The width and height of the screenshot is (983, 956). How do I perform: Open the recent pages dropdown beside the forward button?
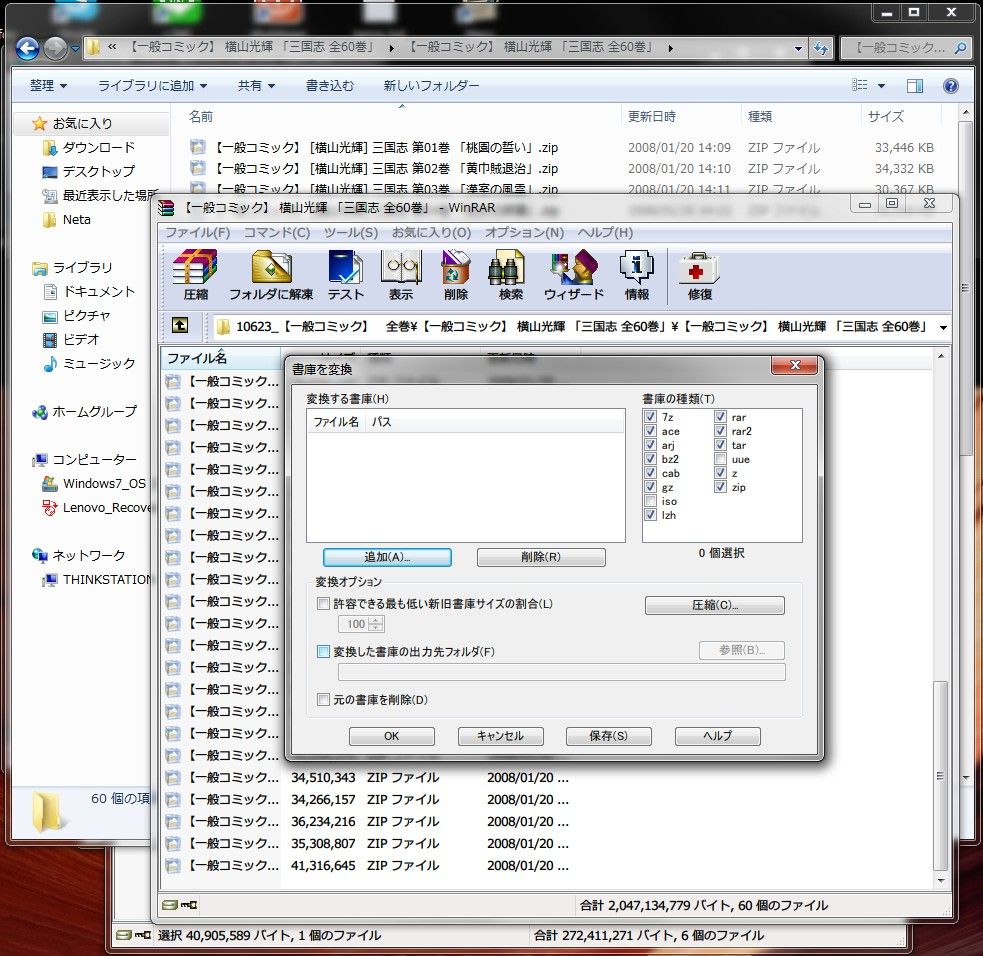click(x=75, y=48)
